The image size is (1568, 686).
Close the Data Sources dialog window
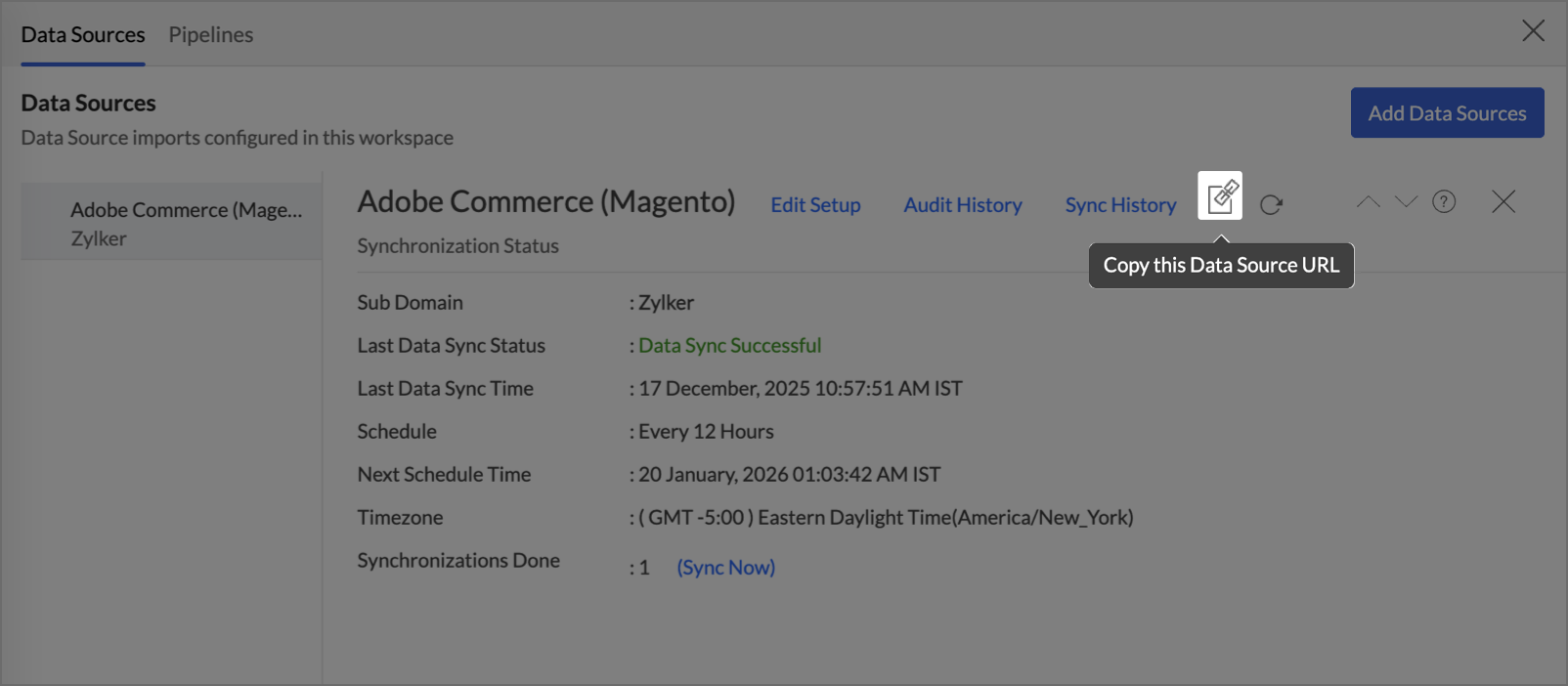click(x=1533, y=31)
